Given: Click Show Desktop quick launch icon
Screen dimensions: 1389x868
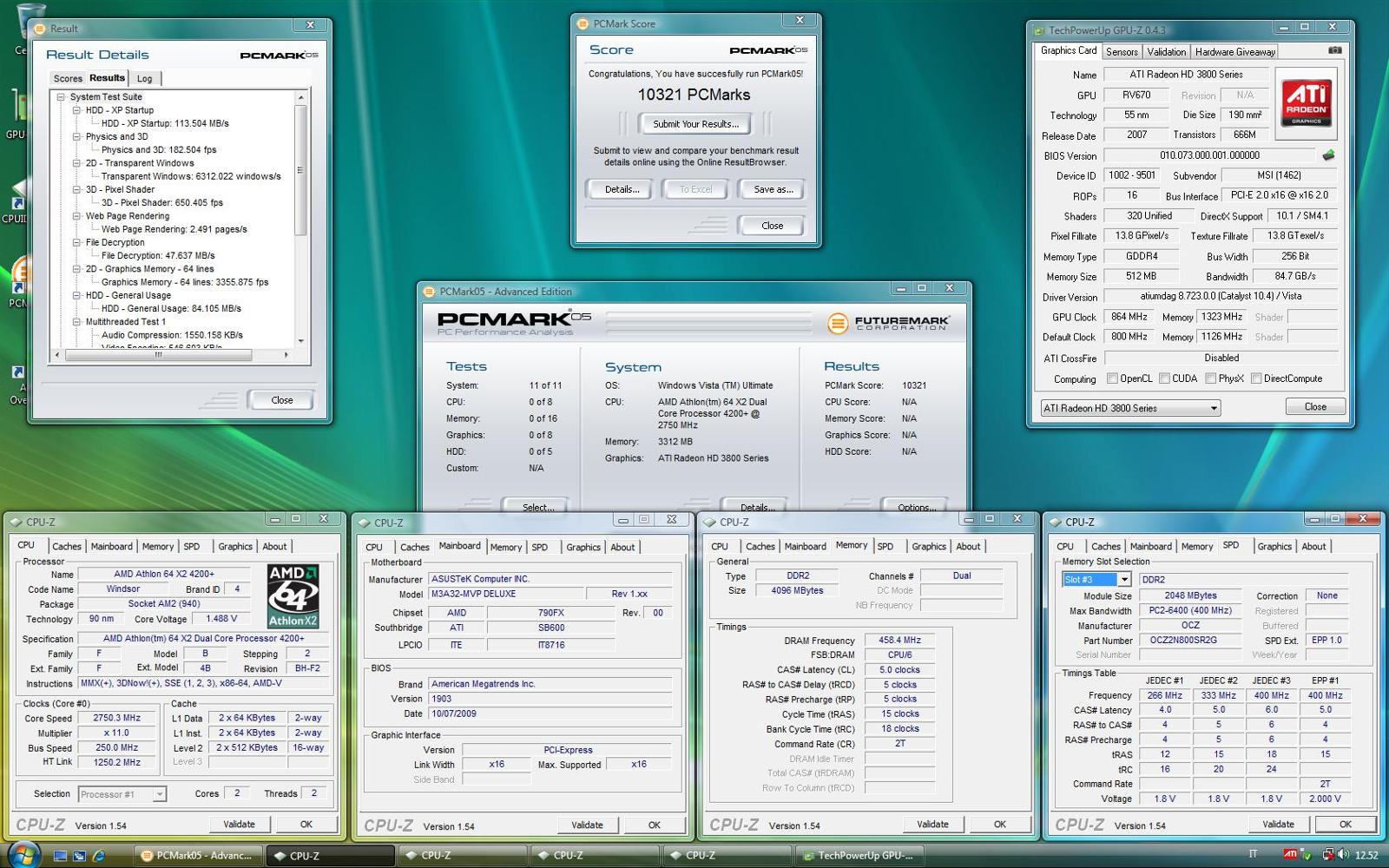Looking at the screenshot, I should click(60, 856).
